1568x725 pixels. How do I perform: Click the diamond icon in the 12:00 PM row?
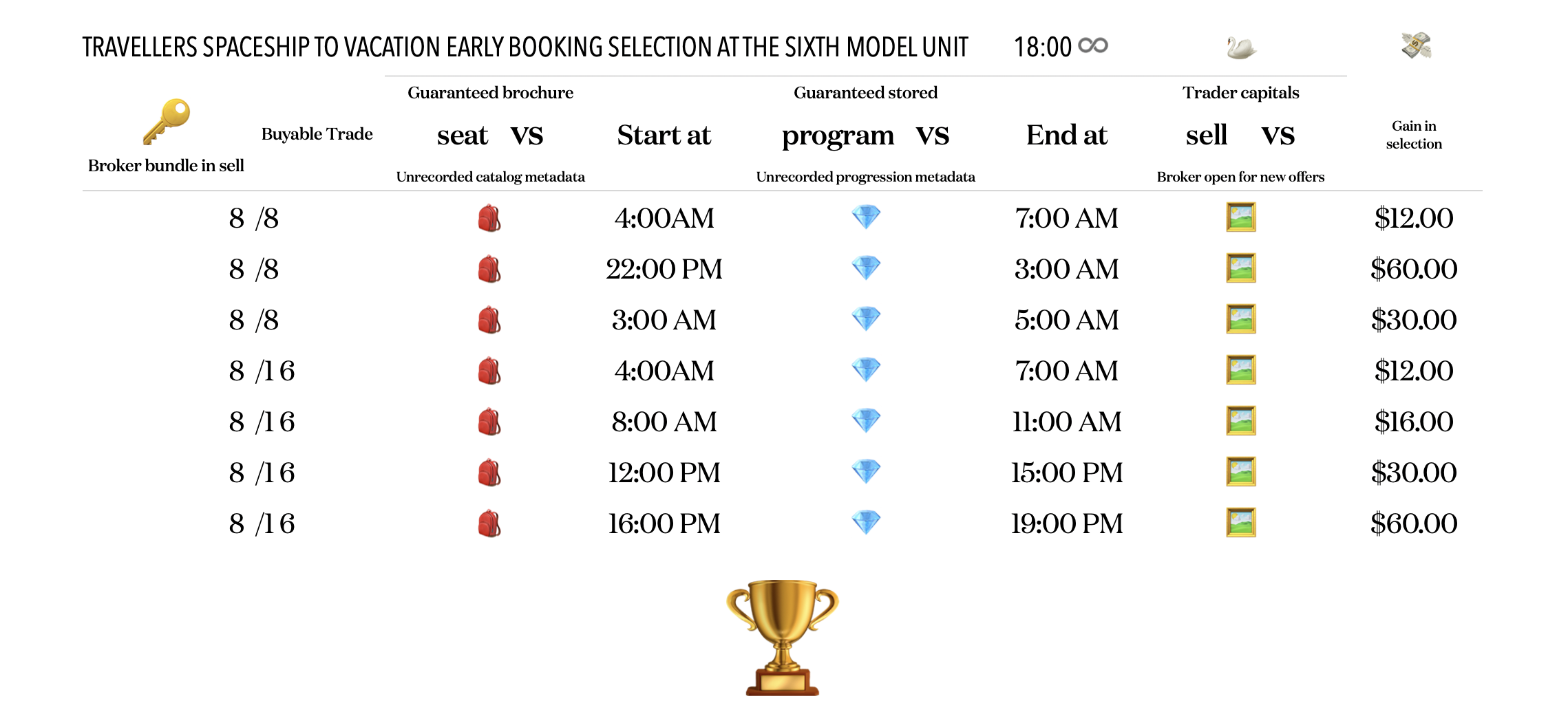pos(866,472)
